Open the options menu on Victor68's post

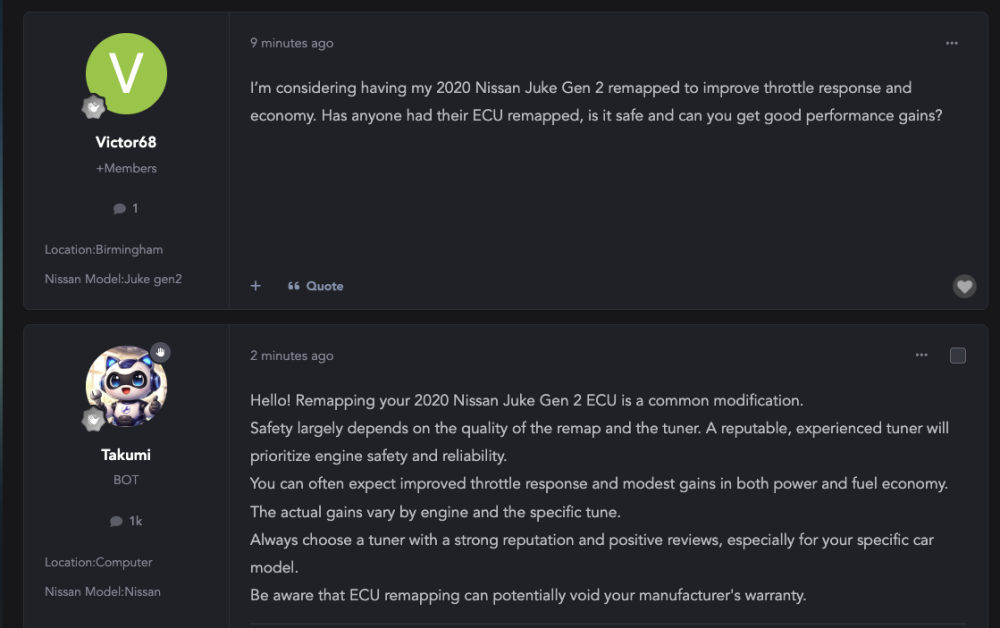pos(951,43)
